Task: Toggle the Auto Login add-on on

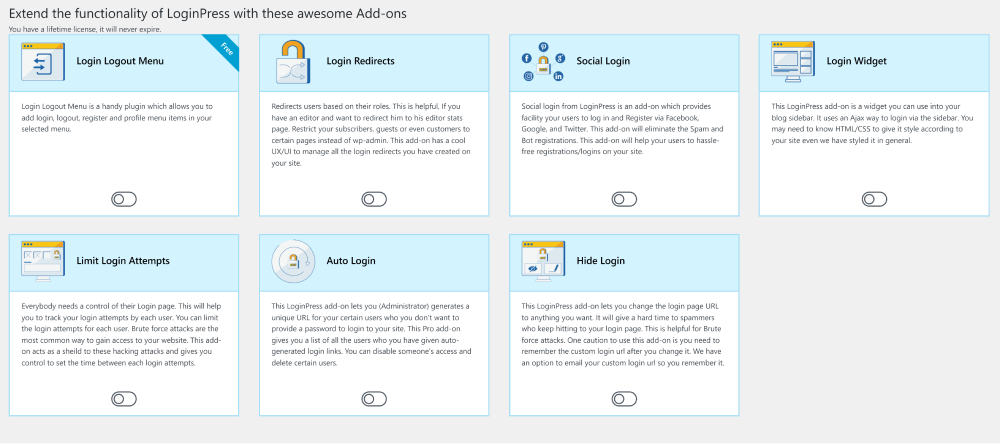Action: (x=374, y=399)
